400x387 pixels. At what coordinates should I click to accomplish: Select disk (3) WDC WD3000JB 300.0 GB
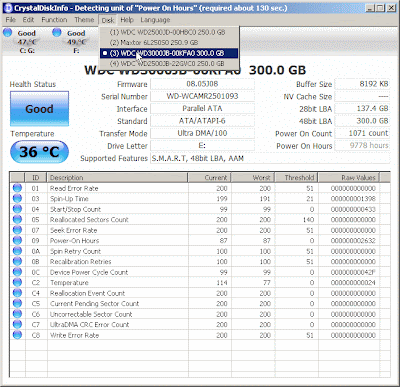(169, 53)
